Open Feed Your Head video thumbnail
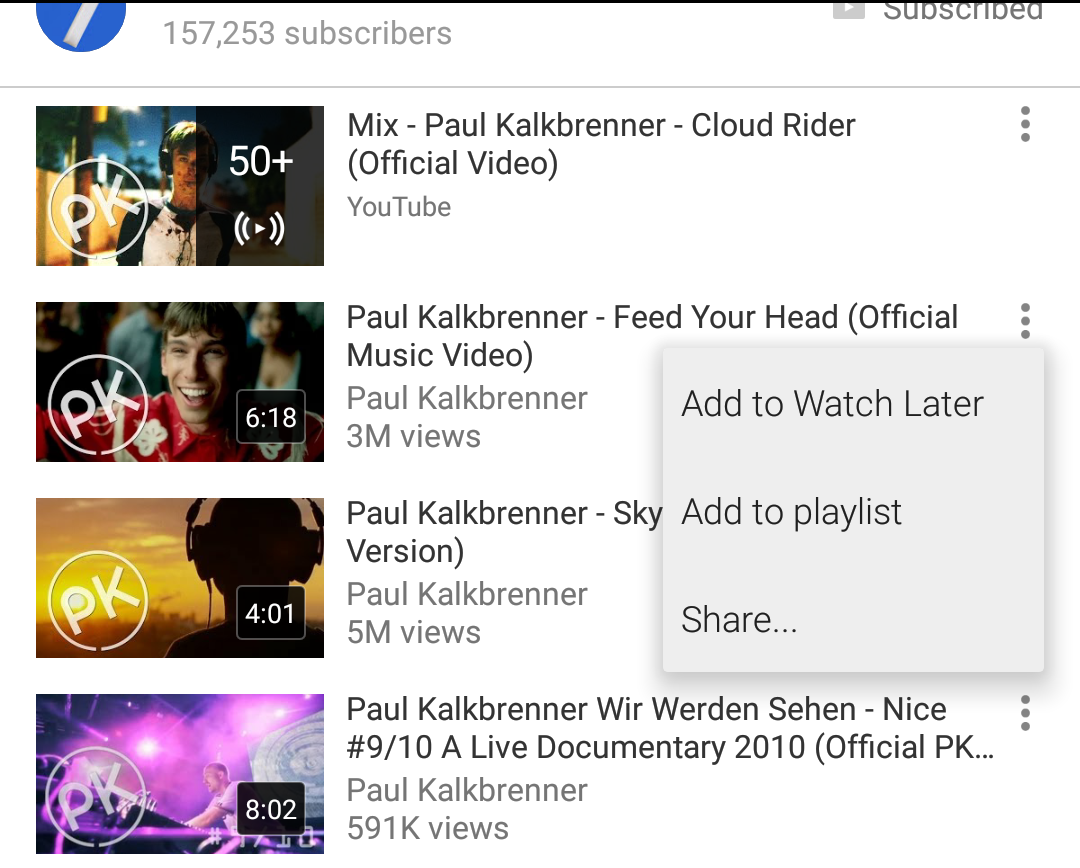This screenshot has width=1080, height=868. pos(180,382)
